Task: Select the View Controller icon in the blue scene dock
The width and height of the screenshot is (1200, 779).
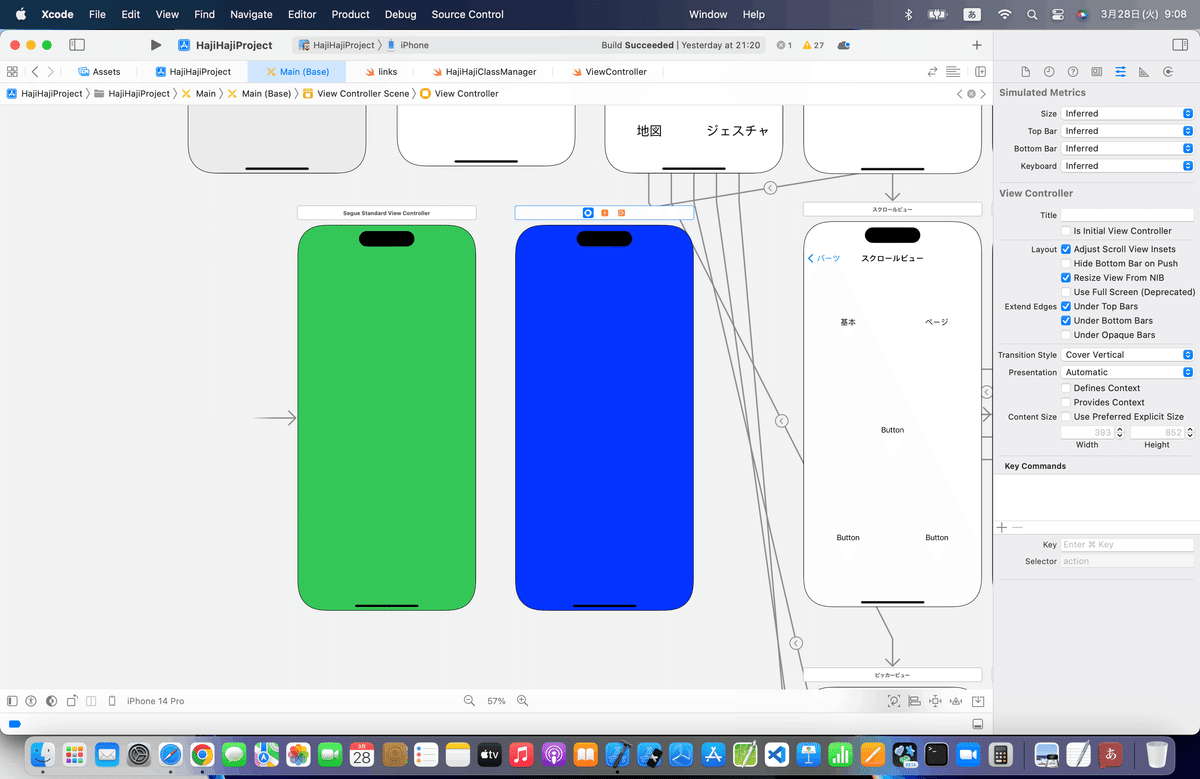Action: (588, 213)
